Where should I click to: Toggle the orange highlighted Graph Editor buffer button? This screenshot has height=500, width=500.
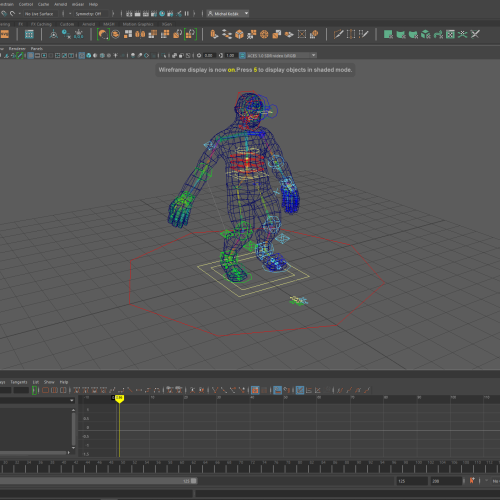255,390
